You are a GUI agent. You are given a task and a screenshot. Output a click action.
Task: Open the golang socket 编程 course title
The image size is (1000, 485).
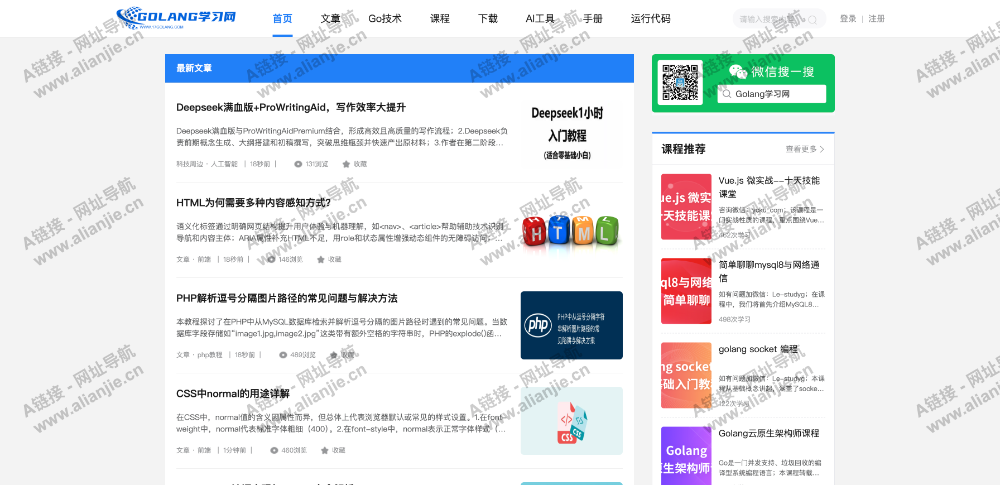coord(758,349)
